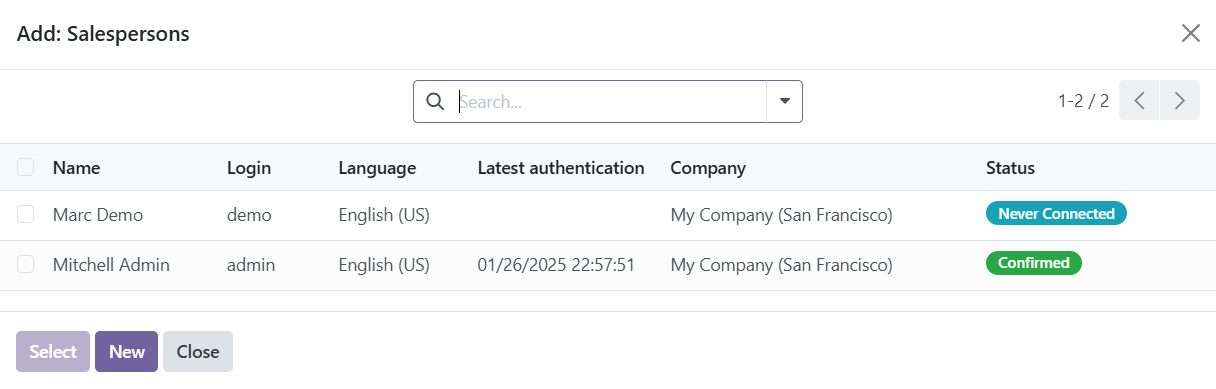Click the Close button at bottom
The image size is (1216, 389).
(x=198, y=352)
